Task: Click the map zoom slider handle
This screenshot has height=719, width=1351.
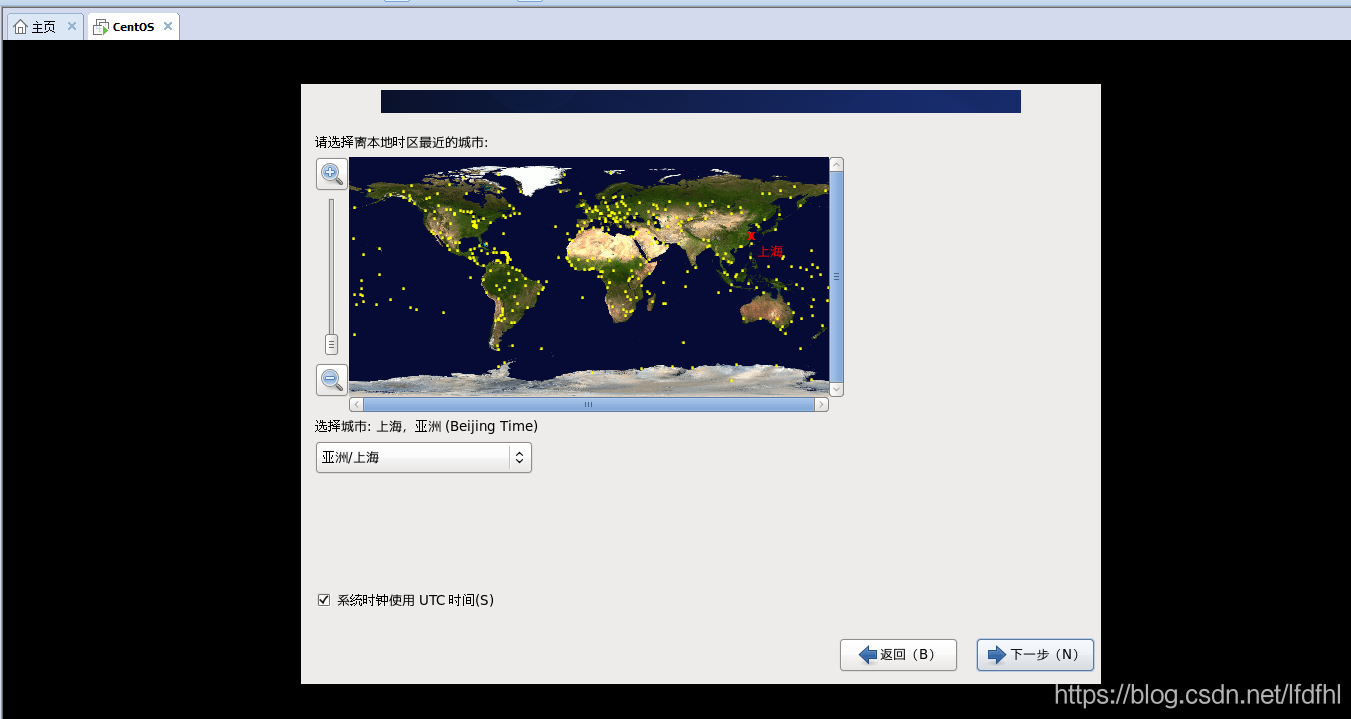Action: point(331,344)
